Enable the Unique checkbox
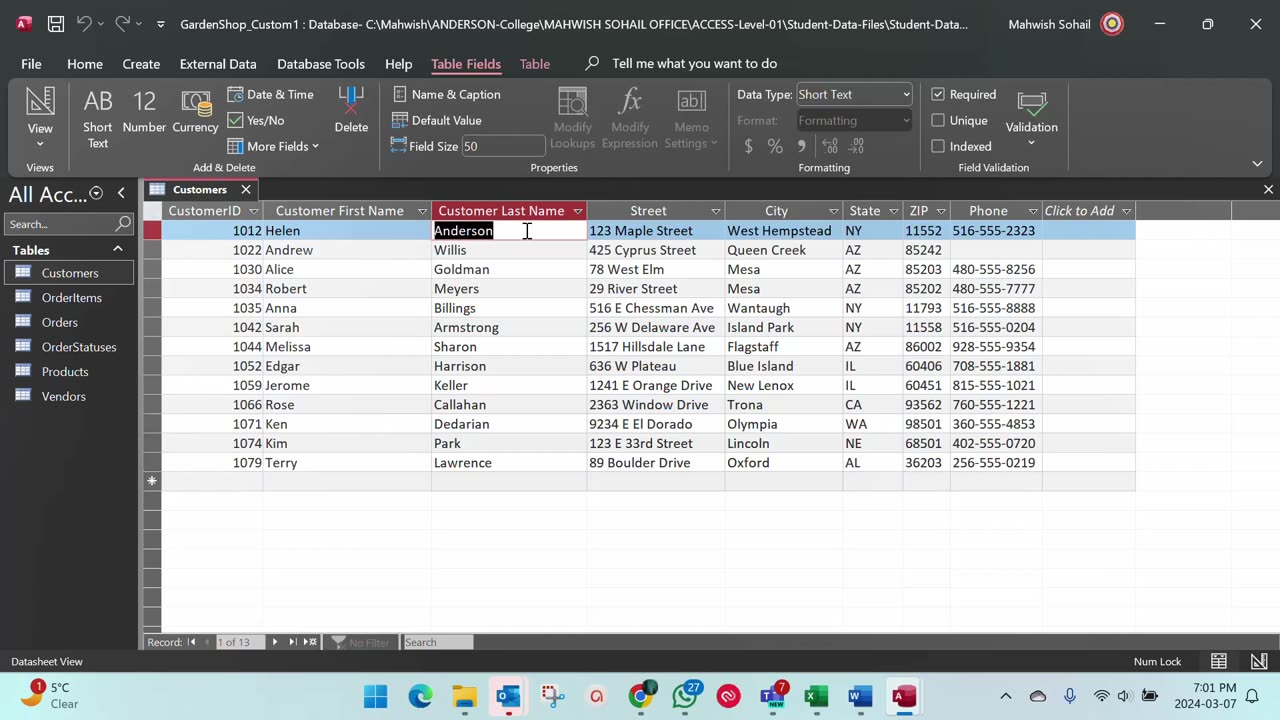The height and width of the screenshot is (720, 1280). (938, 120)
